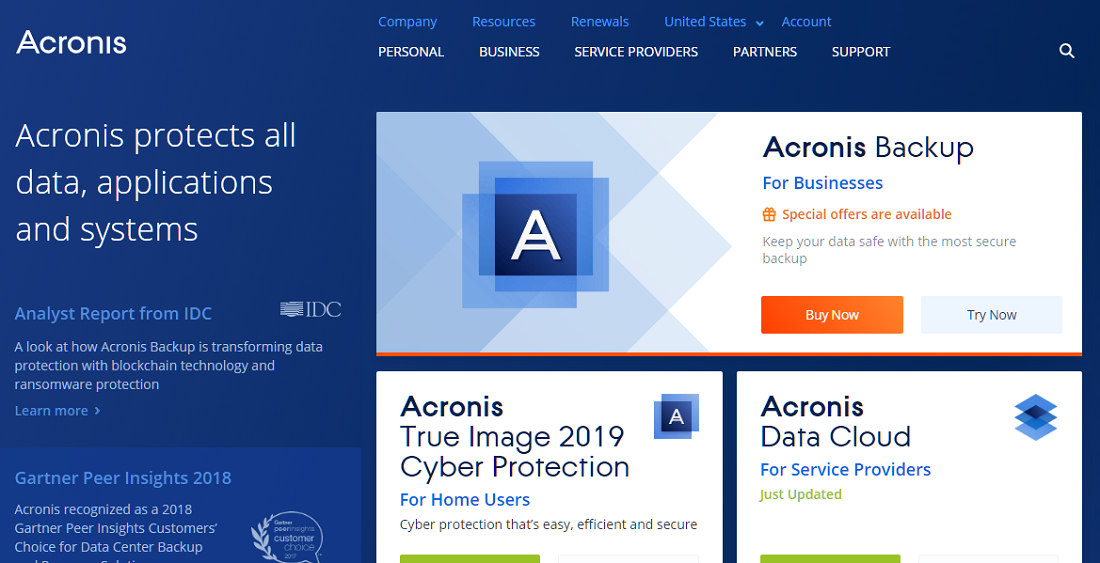Open Acronis True Image 2019 Cyber Protection title
Viewport: 1100px width, 563px height.
pos(515,436)
